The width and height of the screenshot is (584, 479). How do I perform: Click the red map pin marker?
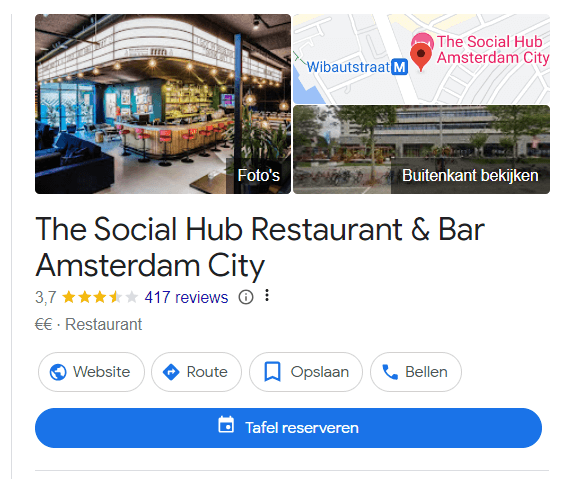coord(421,57)
